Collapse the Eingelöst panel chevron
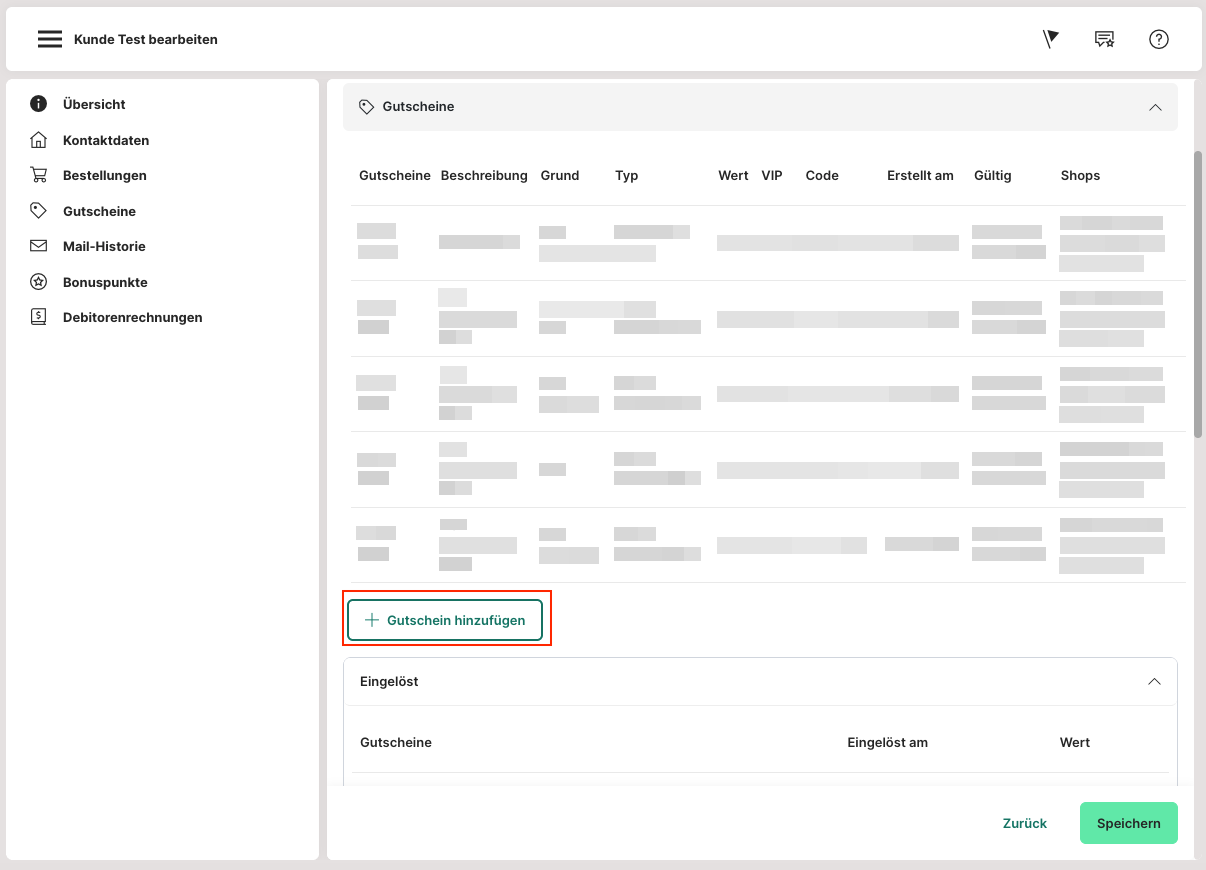Viewport: 1206px width, 870px height. pyautogui.click(x=1154, y=682)
